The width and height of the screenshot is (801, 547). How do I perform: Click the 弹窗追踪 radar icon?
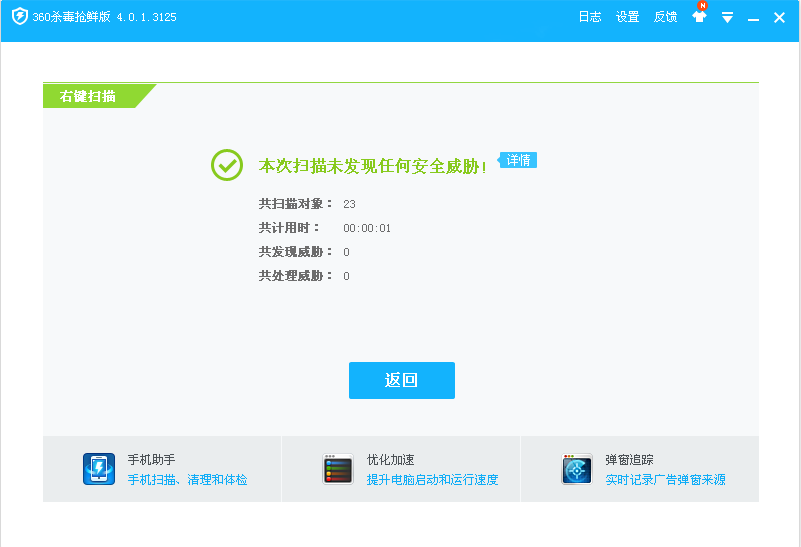[x=576, y=468]
